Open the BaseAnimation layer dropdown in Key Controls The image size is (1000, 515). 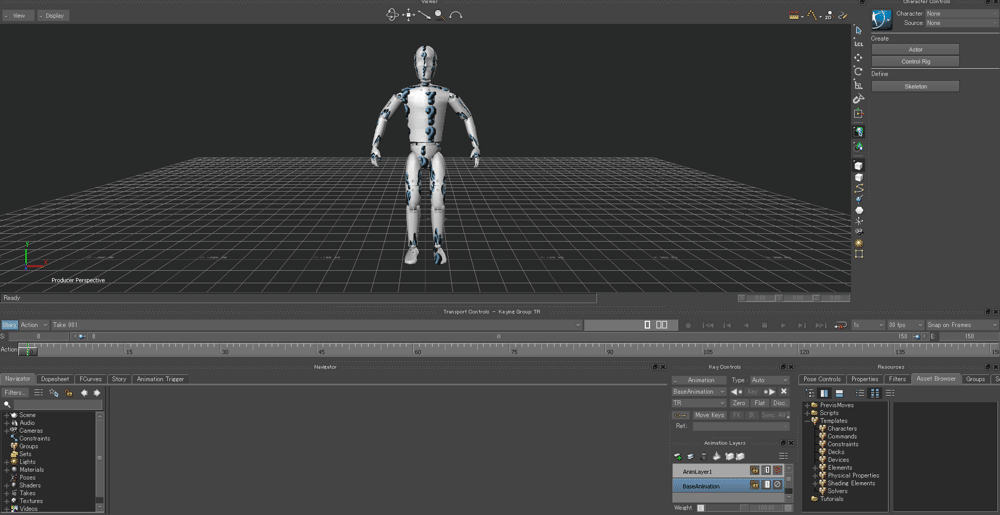tap(699, 391)
